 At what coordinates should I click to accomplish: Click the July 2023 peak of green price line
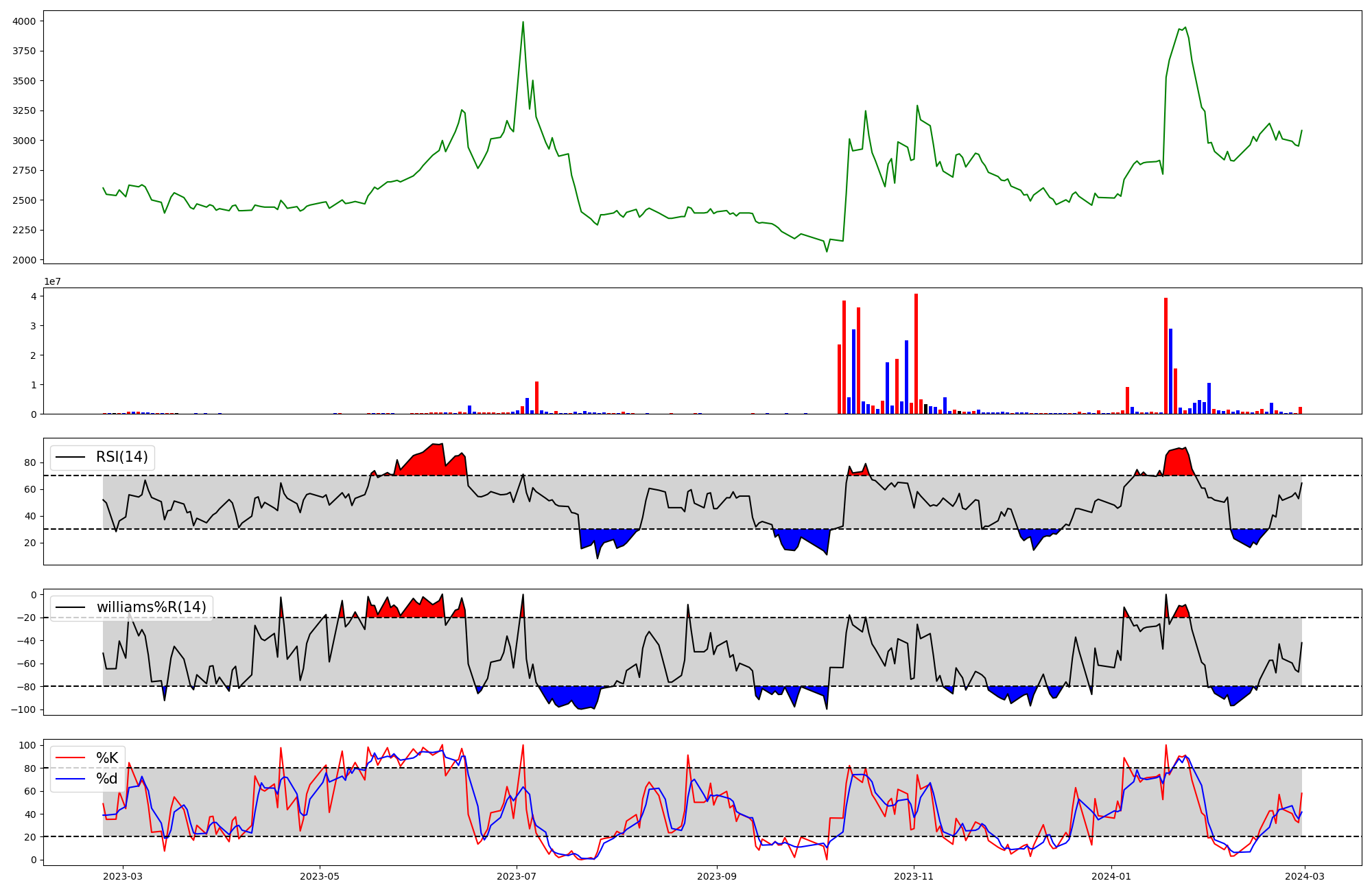click(523, 23)
